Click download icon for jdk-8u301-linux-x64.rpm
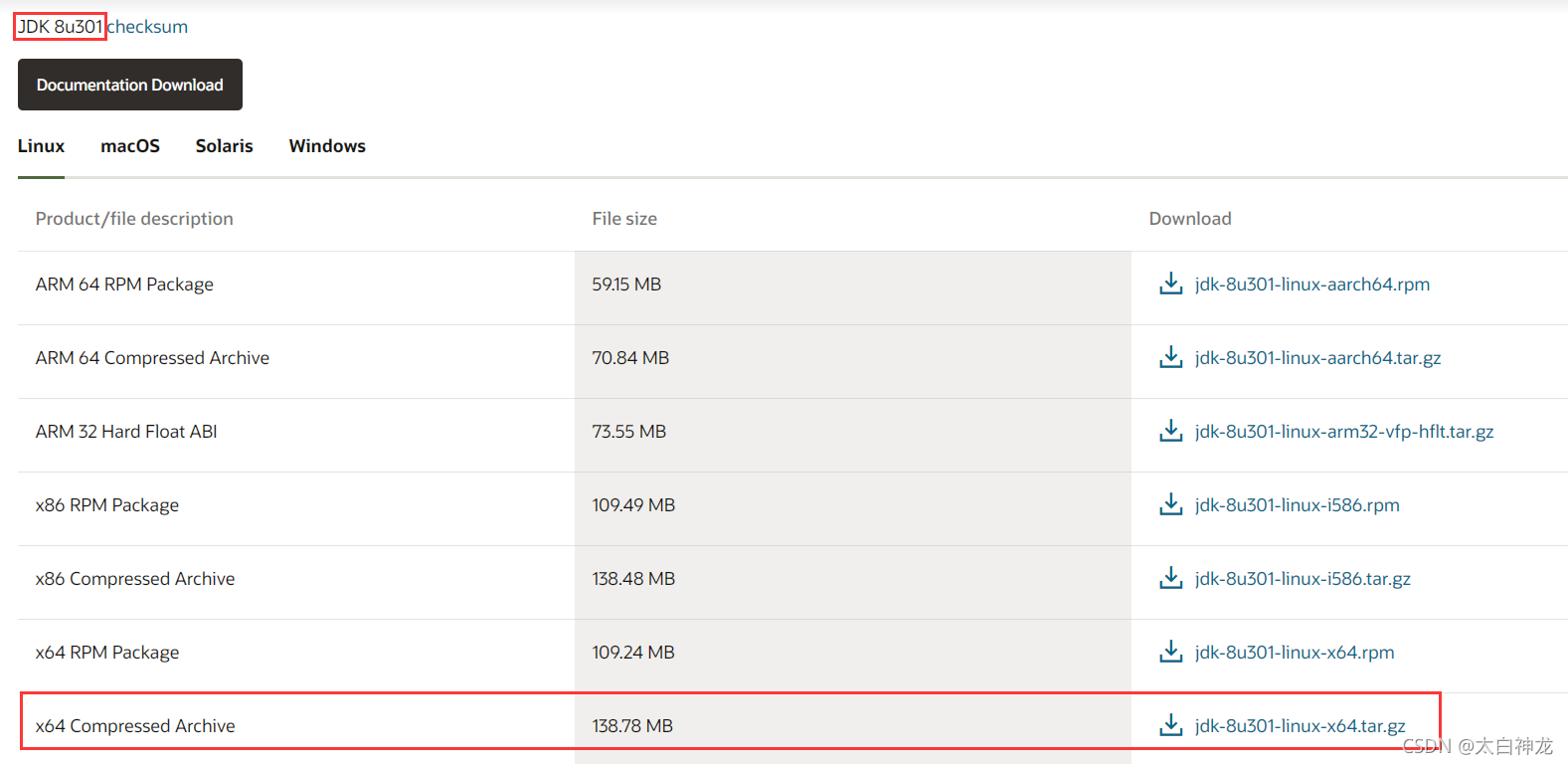The height and width of the screenshot is (764, 1568). point(1171,652)
